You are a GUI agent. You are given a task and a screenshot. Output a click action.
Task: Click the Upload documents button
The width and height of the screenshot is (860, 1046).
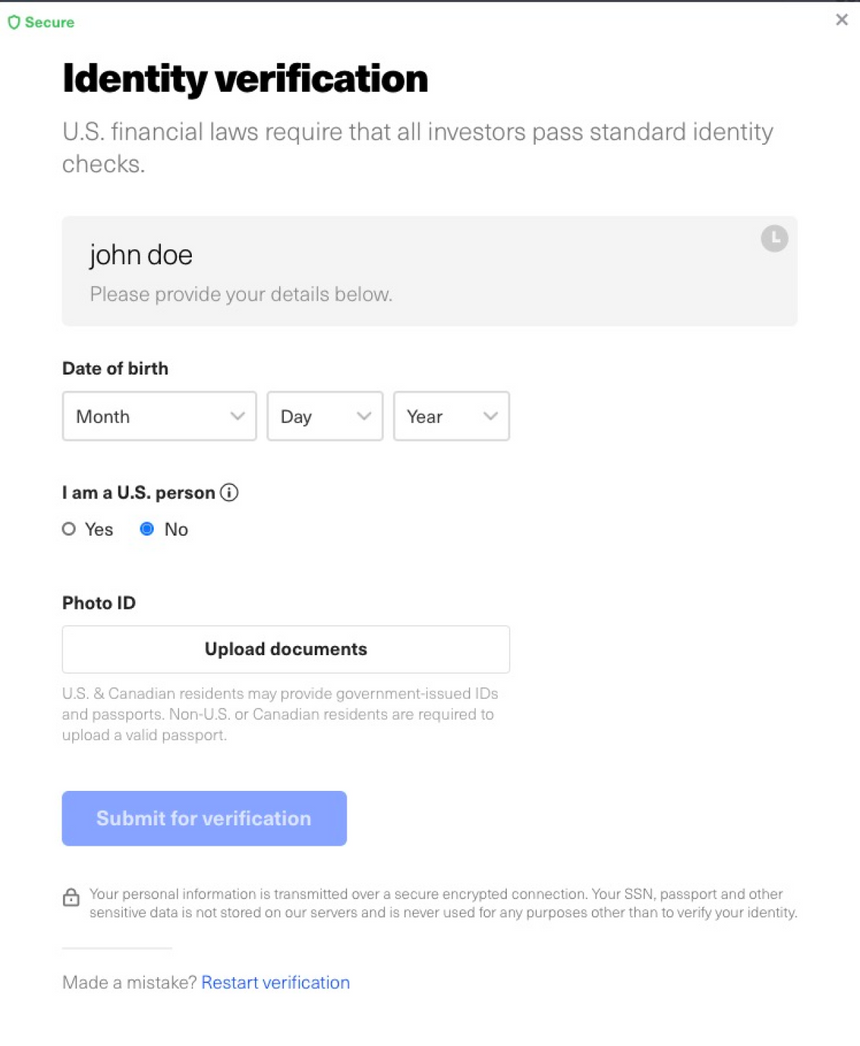click(286, 649)
